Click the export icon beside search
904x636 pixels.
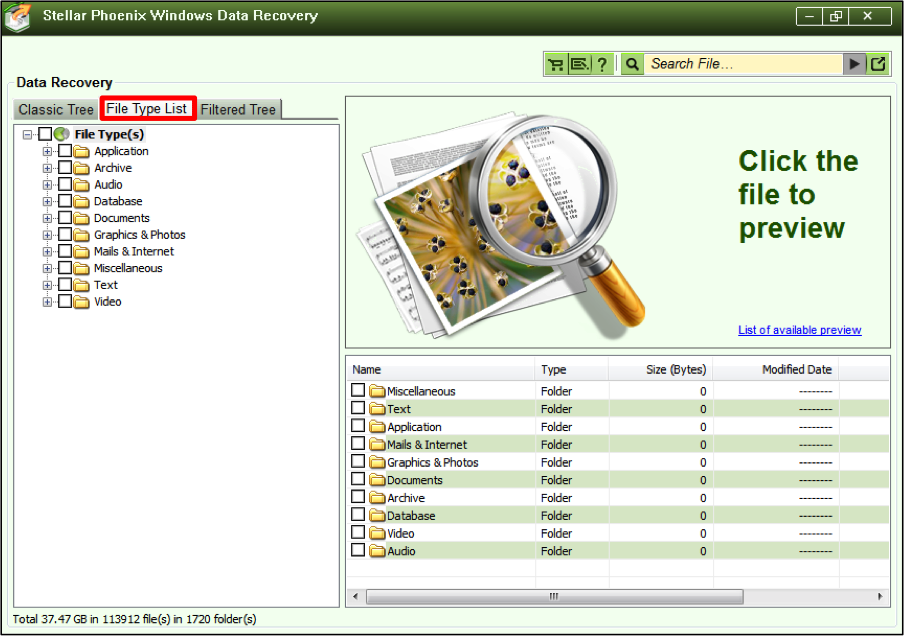point(878,64)
